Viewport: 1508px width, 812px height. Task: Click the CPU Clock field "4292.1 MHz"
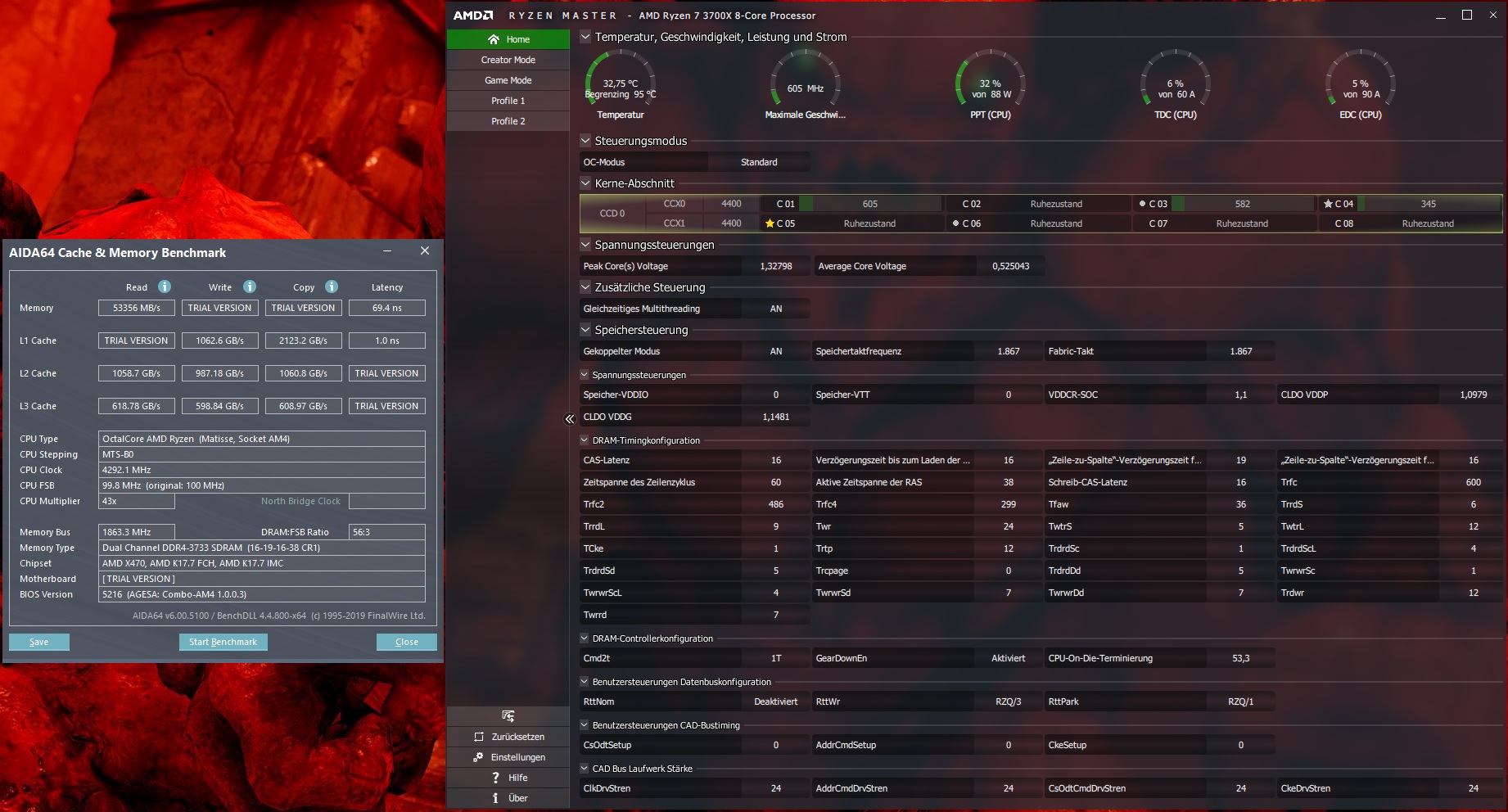[262, 470]
